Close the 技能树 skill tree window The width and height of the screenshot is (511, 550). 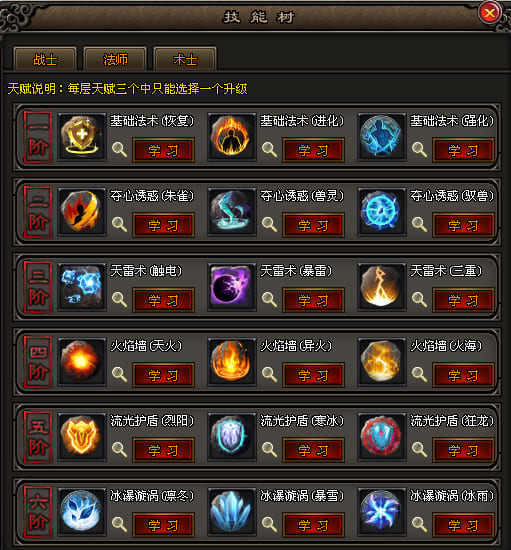pos(489,13)
